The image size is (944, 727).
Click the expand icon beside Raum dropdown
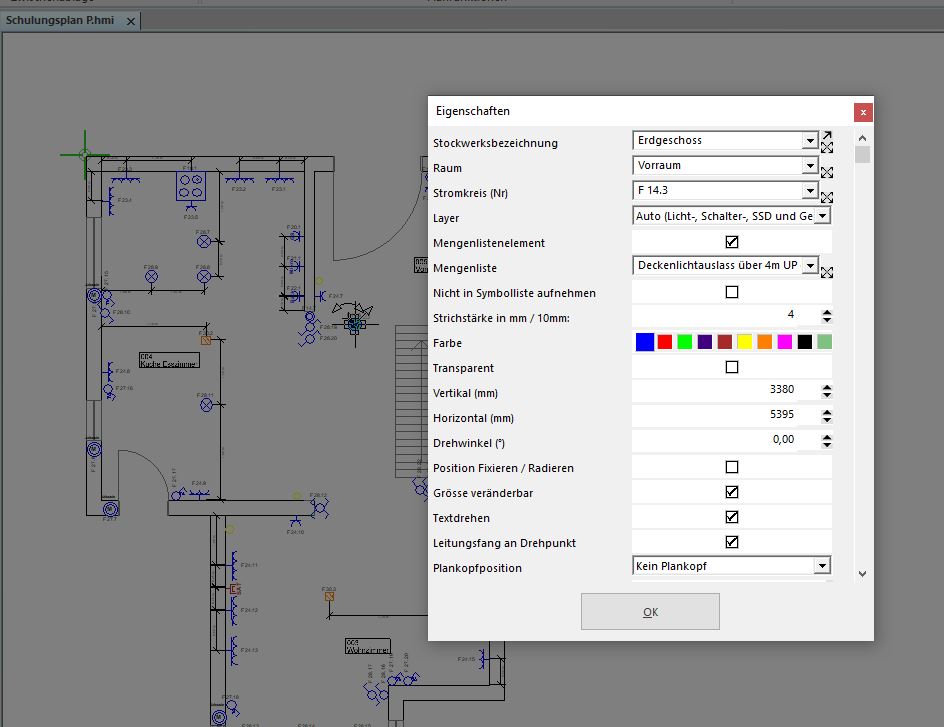click(827, 172)
